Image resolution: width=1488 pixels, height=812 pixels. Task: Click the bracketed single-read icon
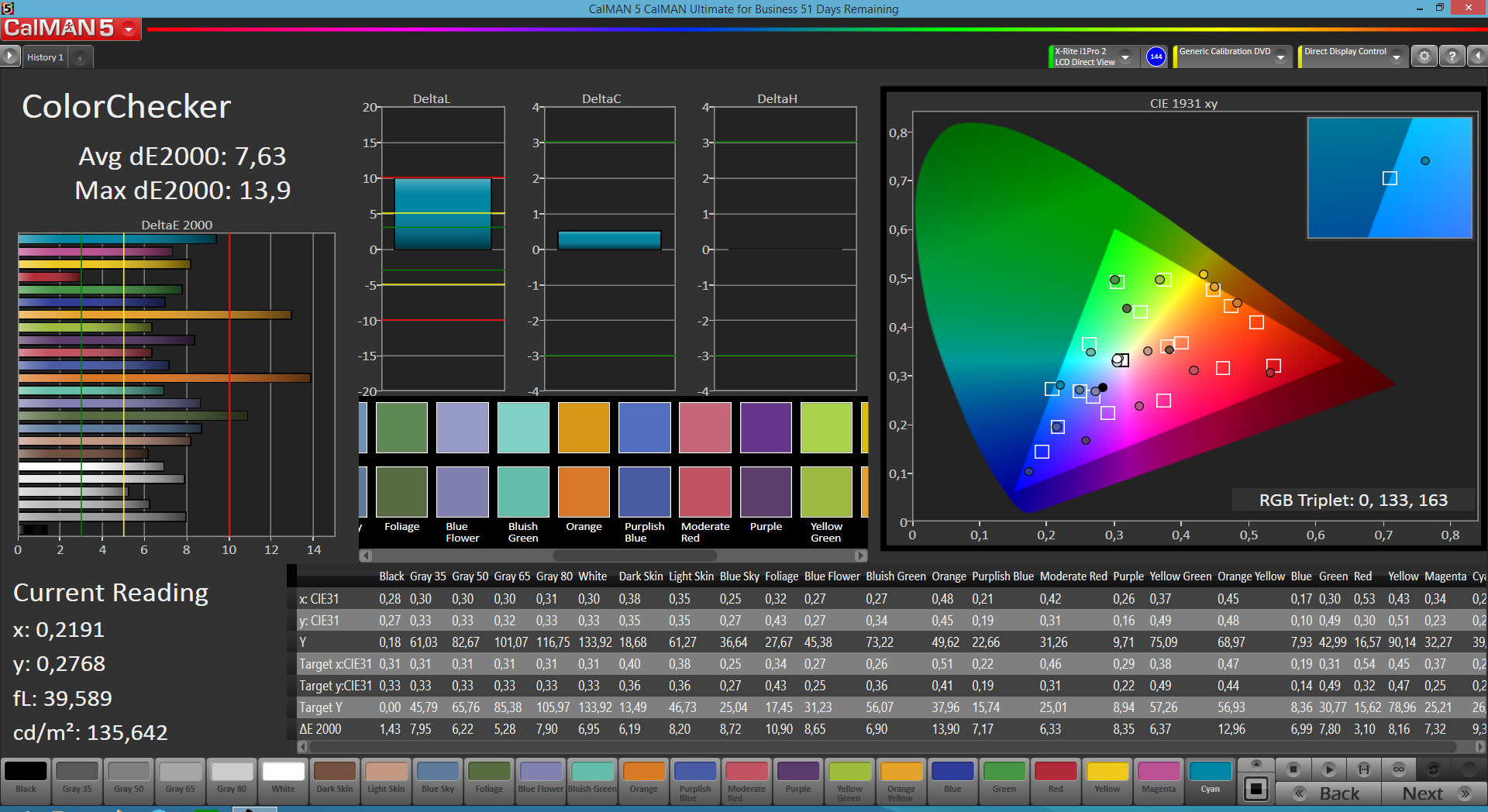tap(1363, 769)
